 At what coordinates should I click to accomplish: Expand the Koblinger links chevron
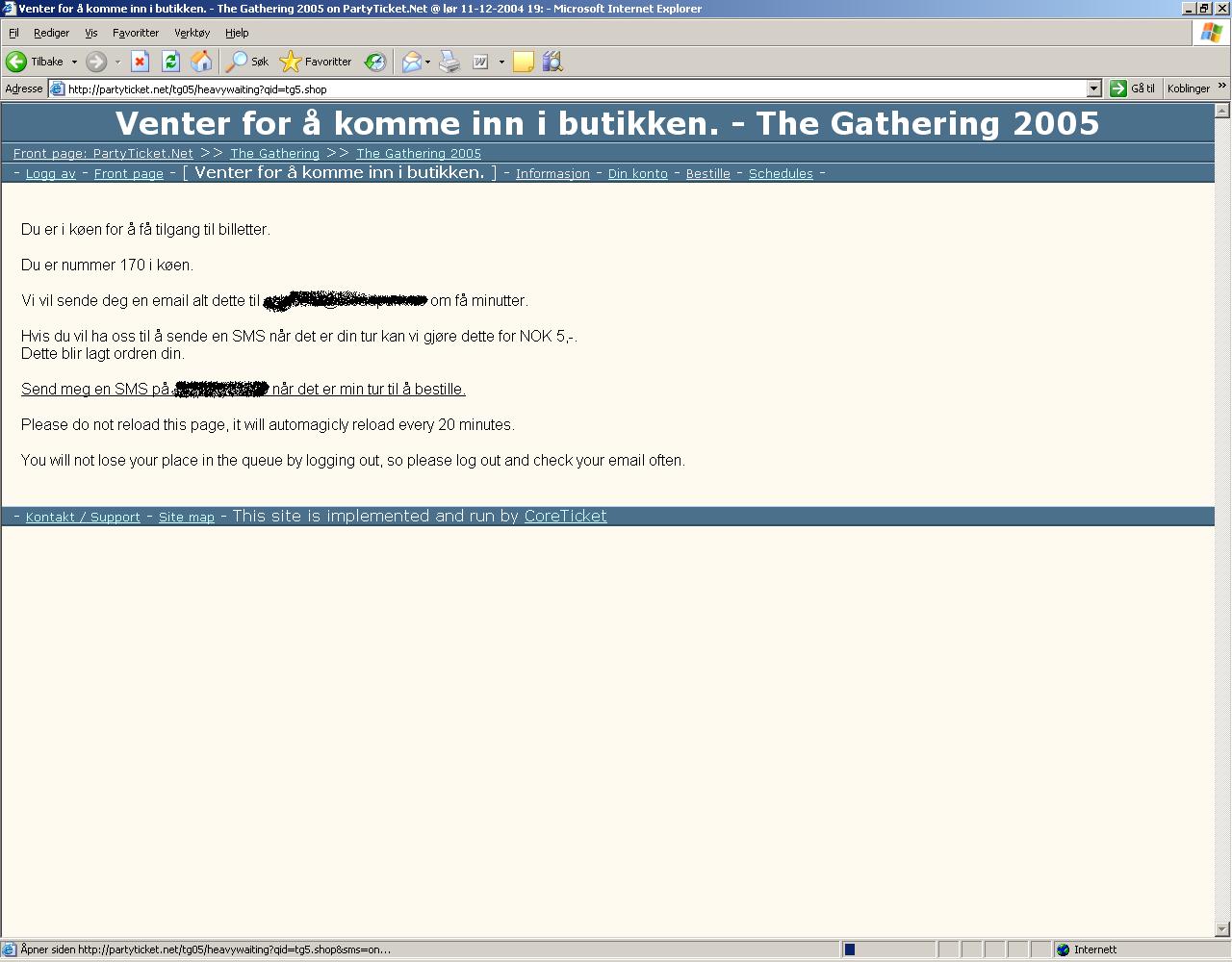coord(1222,87)
